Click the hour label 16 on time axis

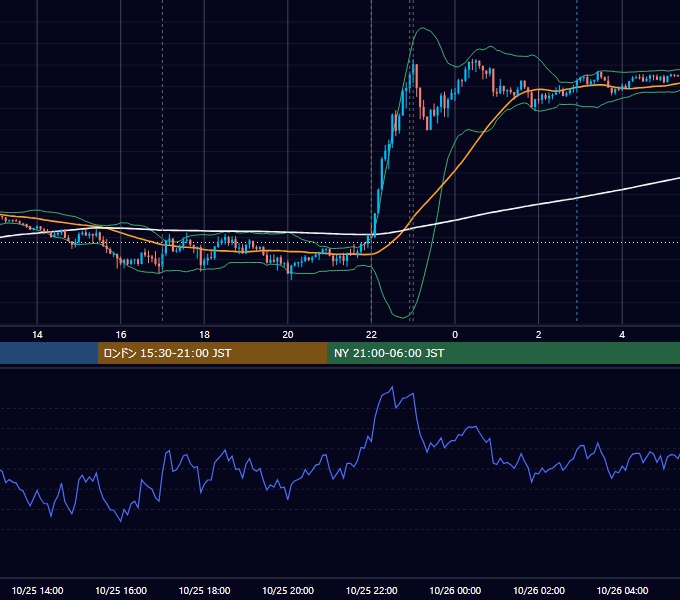tap(121, 335)
